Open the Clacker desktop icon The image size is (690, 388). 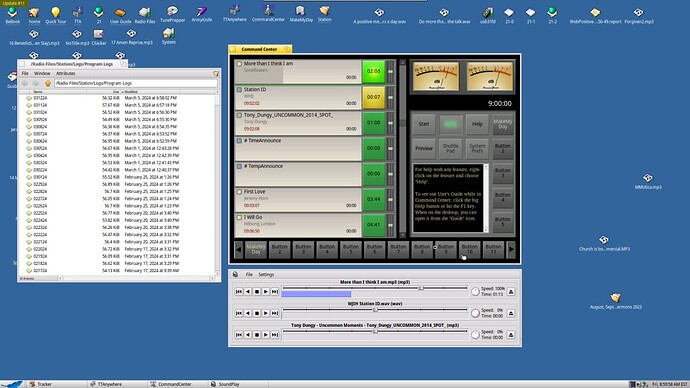coord(99,37)
